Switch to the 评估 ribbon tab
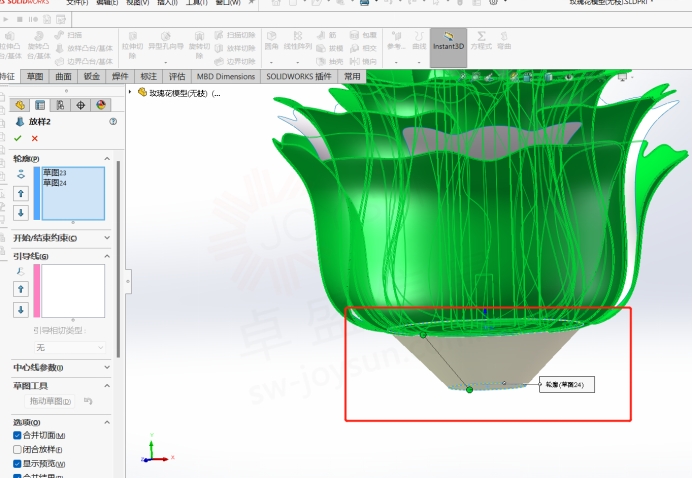 coord(177,76)
